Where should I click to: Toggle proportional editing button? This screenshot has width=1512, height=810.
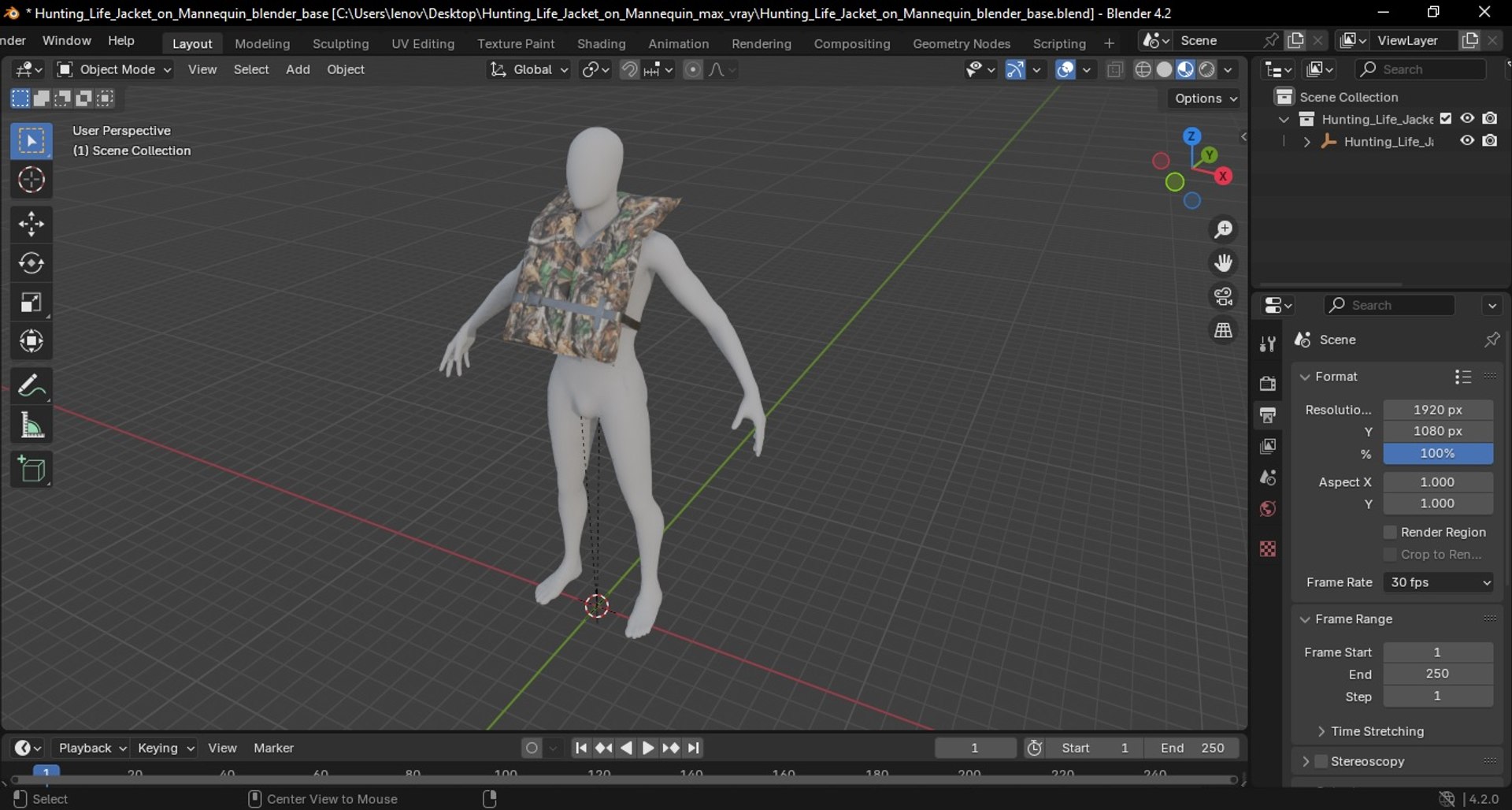(x=692, y=69)
